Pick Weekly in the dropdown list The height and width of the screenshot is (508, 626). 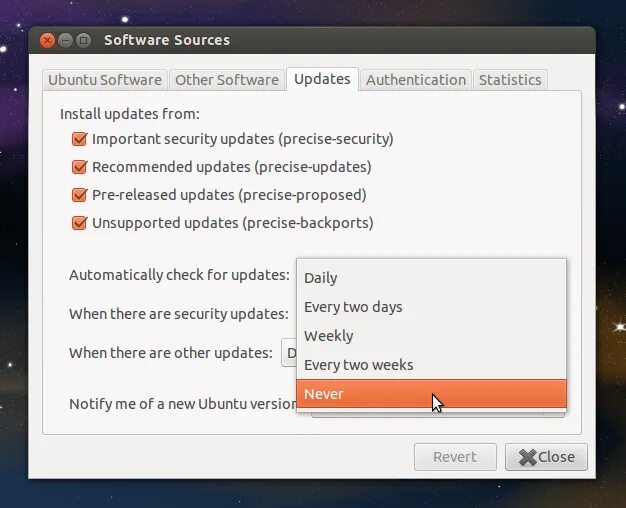(x=431, y=336)
